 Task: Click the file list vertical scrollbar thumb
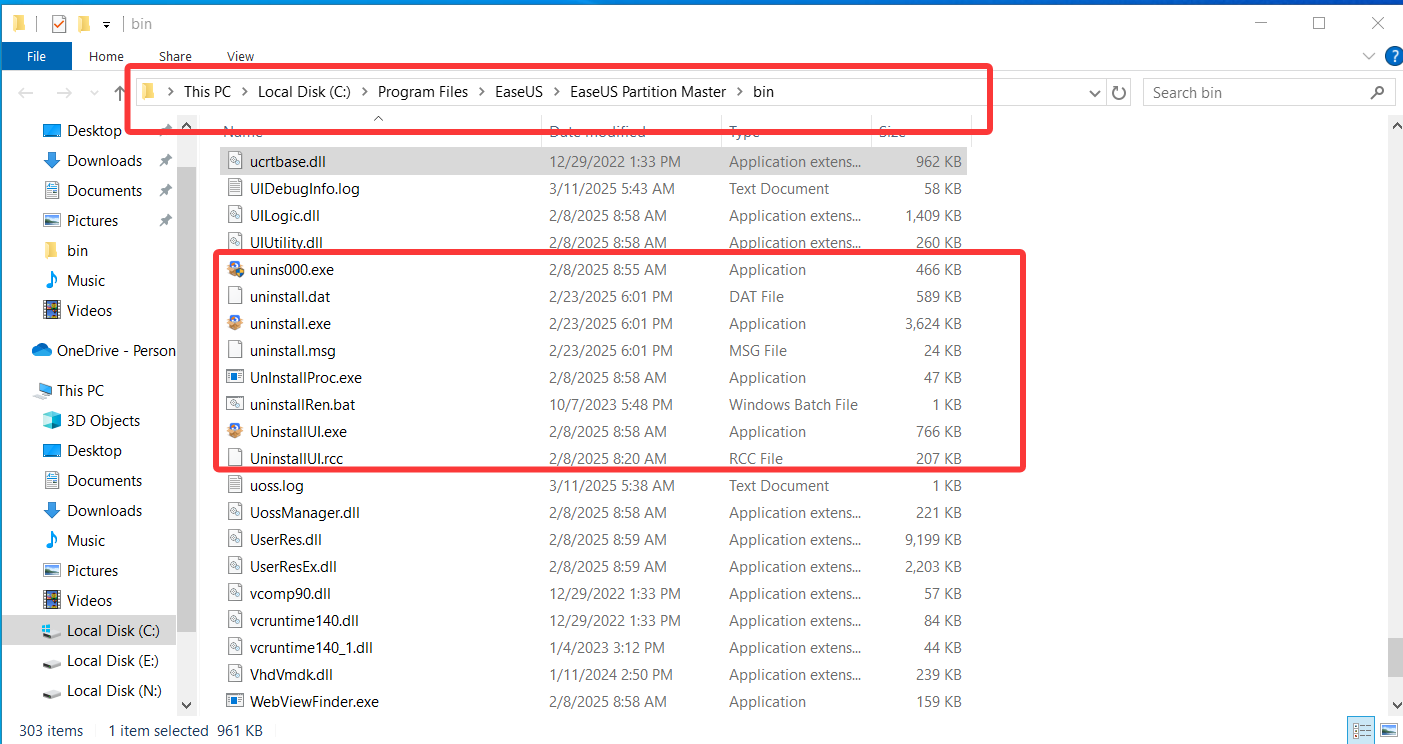pos(1394,659)
